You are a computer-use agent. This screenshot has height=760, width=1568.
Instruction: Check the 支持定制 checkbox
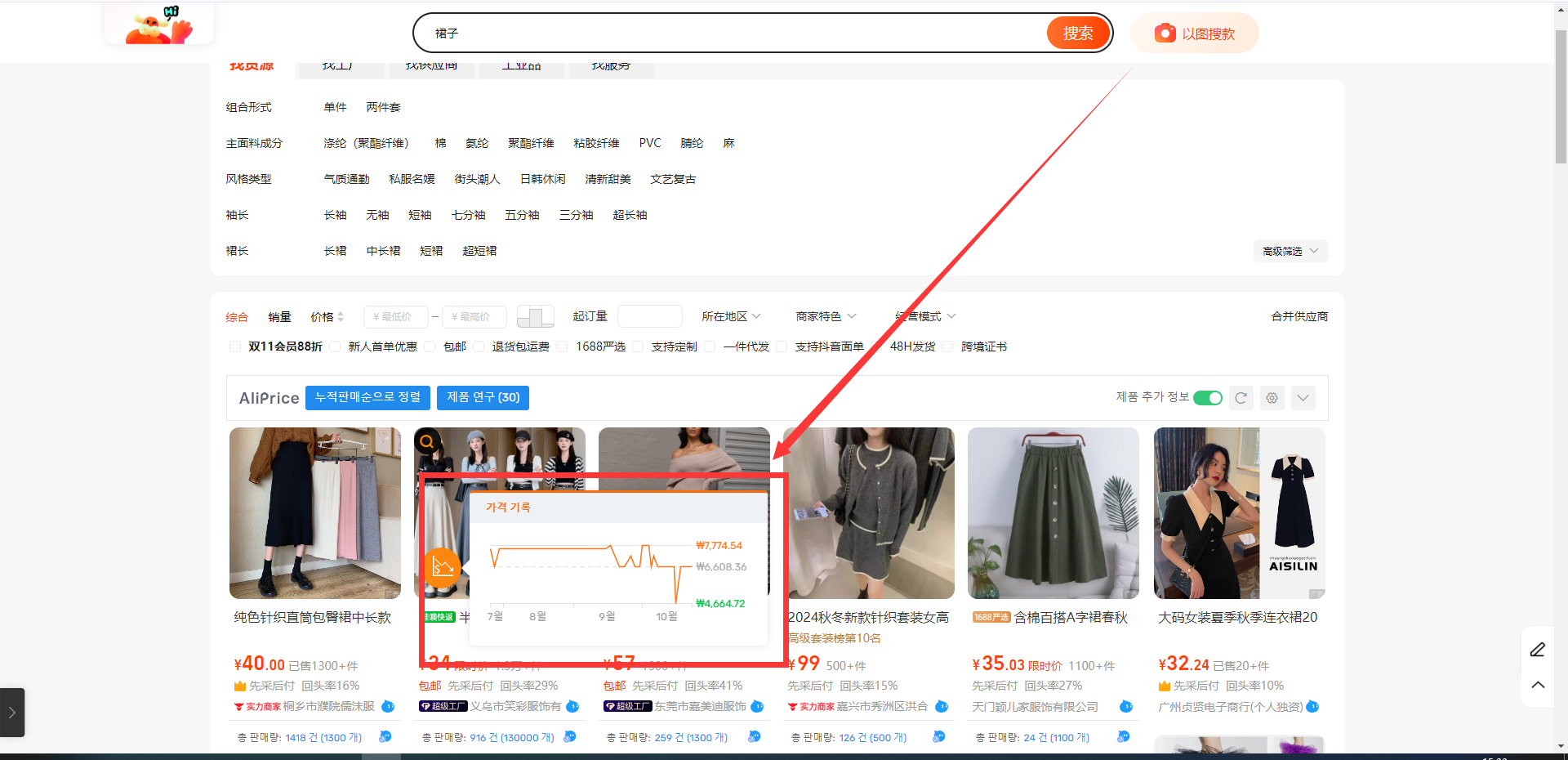coord(638,346)
